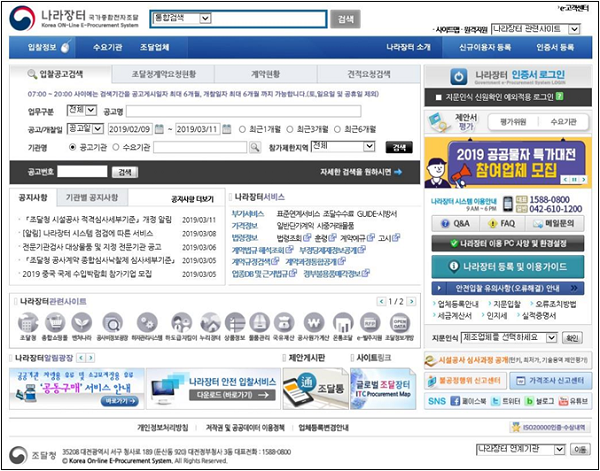Open the 제조업체를 선택하세요 dropdown
600x471 pixels.
click(x=509, y=337)
